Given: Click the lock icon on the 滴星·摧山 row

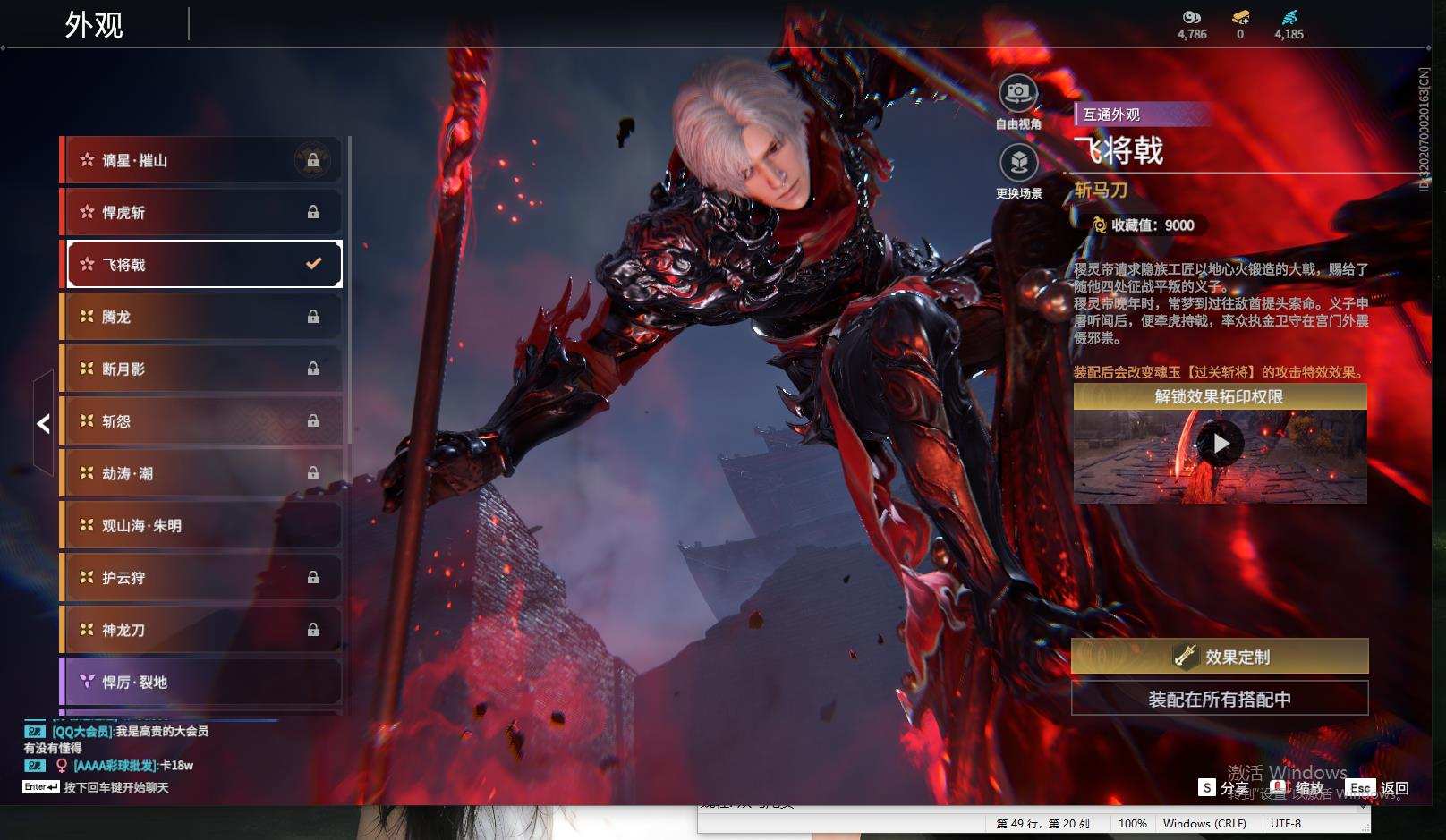Looking at the screenshot, I should [313, 160].
